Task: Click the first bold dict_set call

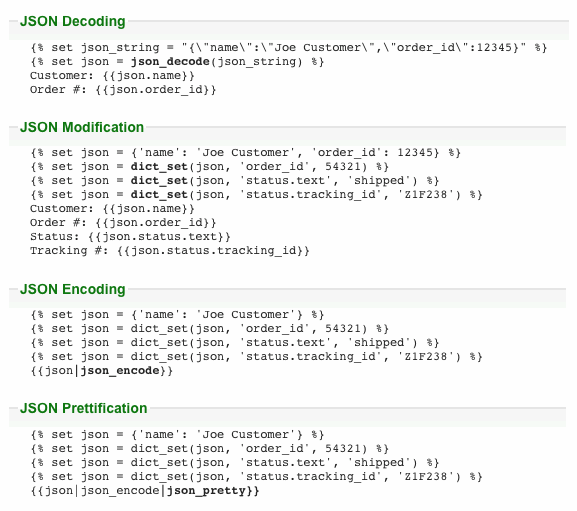Action: (x=159, y=166)
